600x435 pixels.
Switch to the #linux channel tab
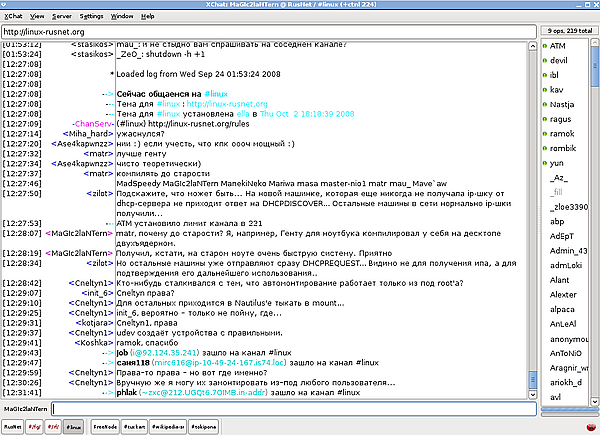pyautogui.click(x=72, y=425)
